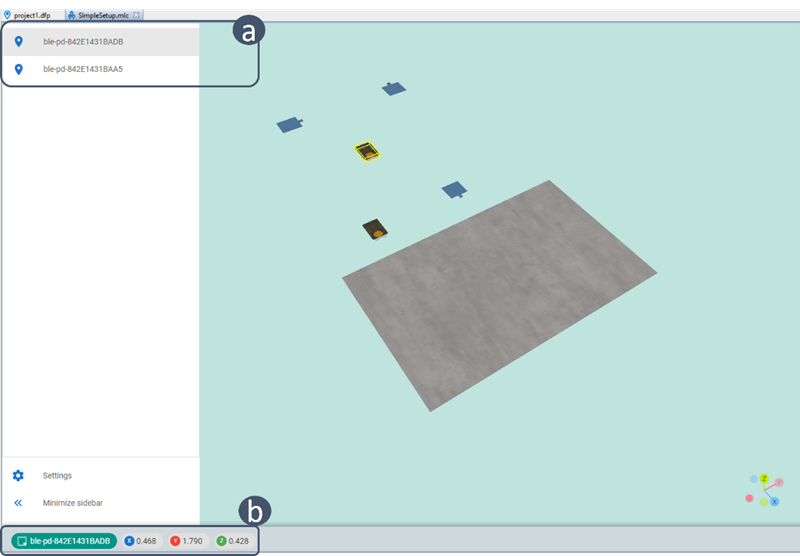
Task: Click the Settings label in sidebar
Action: click(57, 476)
